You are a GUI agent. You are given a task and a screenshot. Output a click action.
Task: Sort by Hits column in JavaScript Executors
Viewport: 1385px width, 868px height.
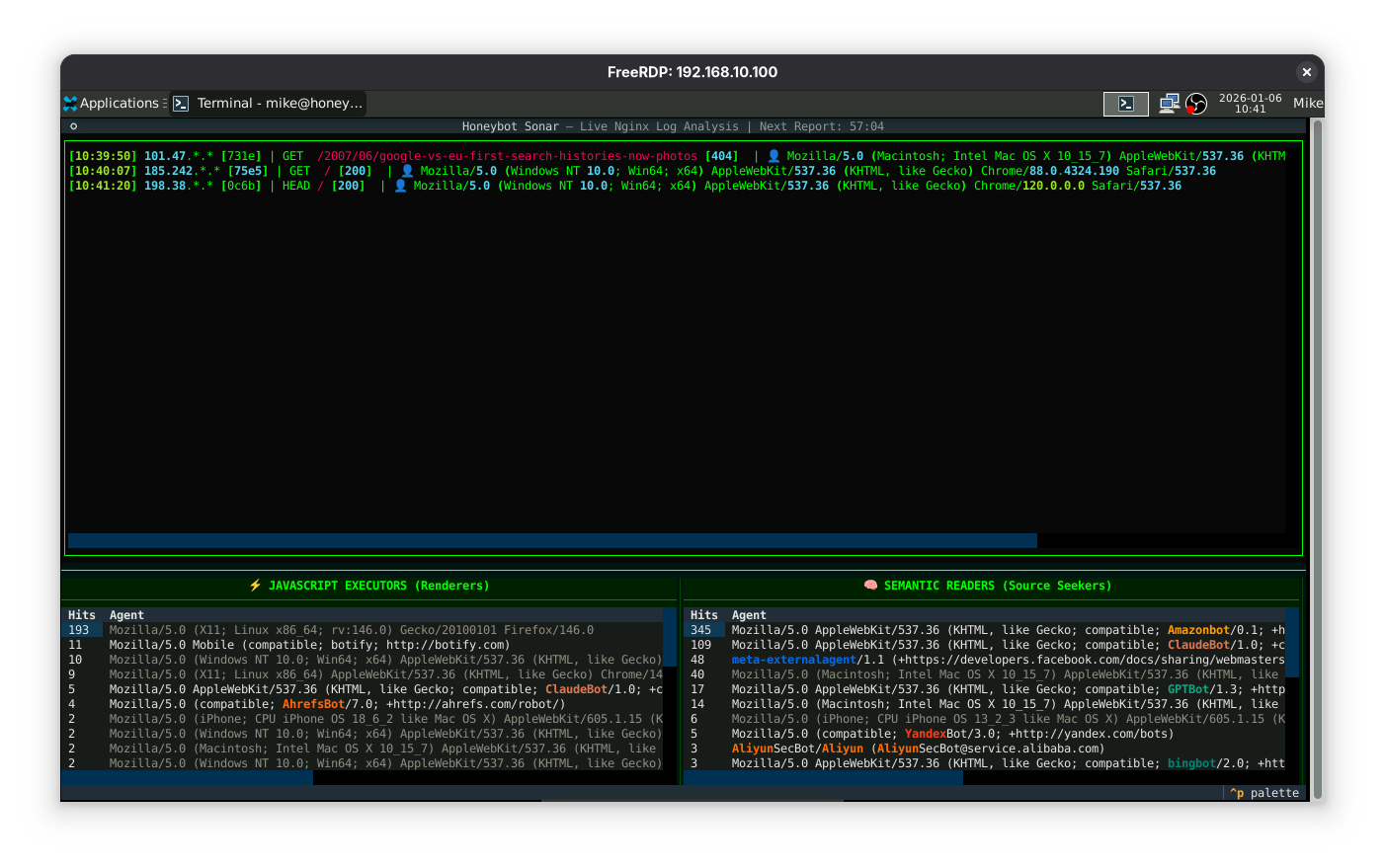click(82, 615)
